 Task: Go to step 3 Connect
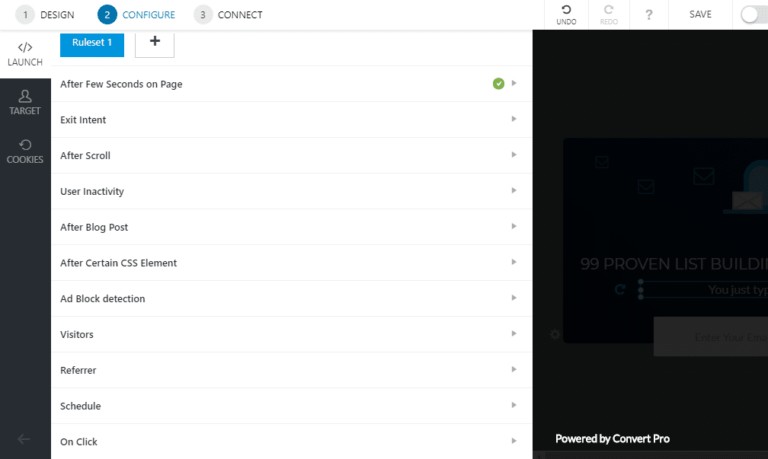(228, 15)
